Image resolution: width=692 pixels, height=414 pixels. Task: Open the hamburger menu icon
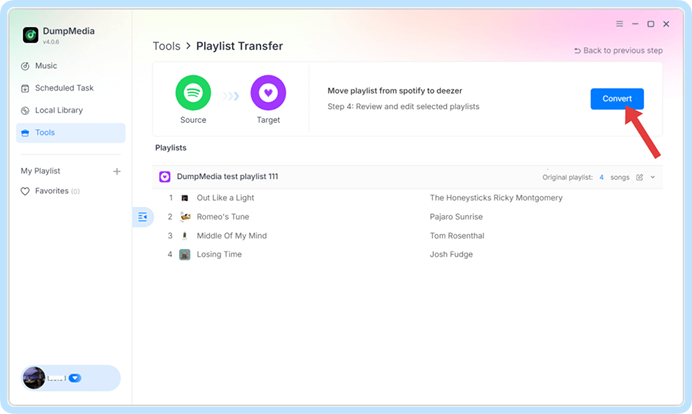pos(619,23)
